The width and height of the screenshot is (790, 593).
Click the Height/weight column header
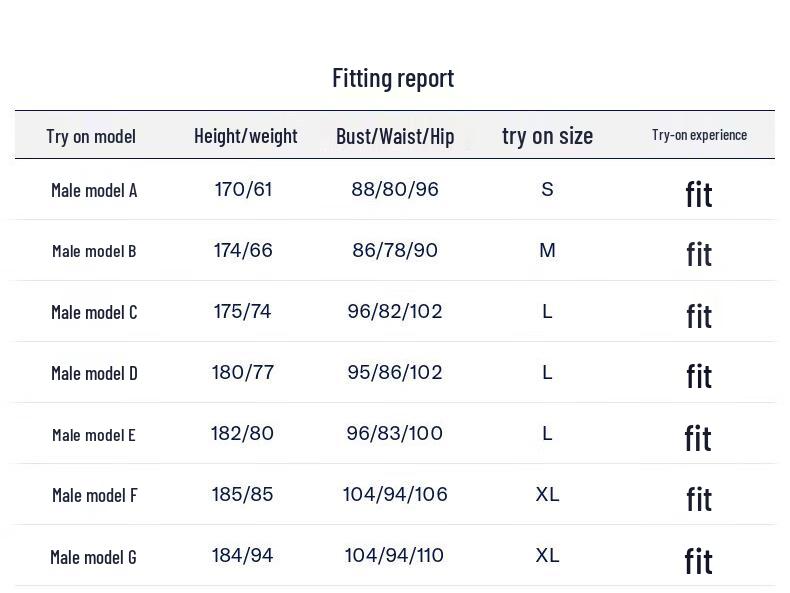coord(246,136)
